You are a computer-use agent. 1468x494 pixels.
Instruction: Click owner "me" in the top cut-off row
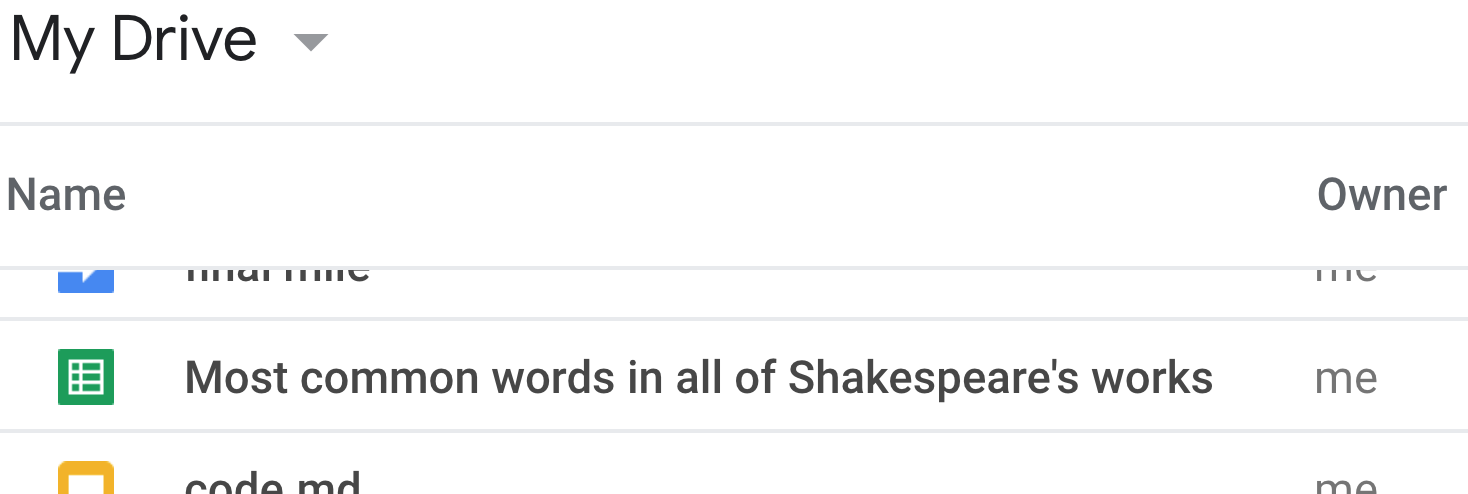coord(1346,274)
